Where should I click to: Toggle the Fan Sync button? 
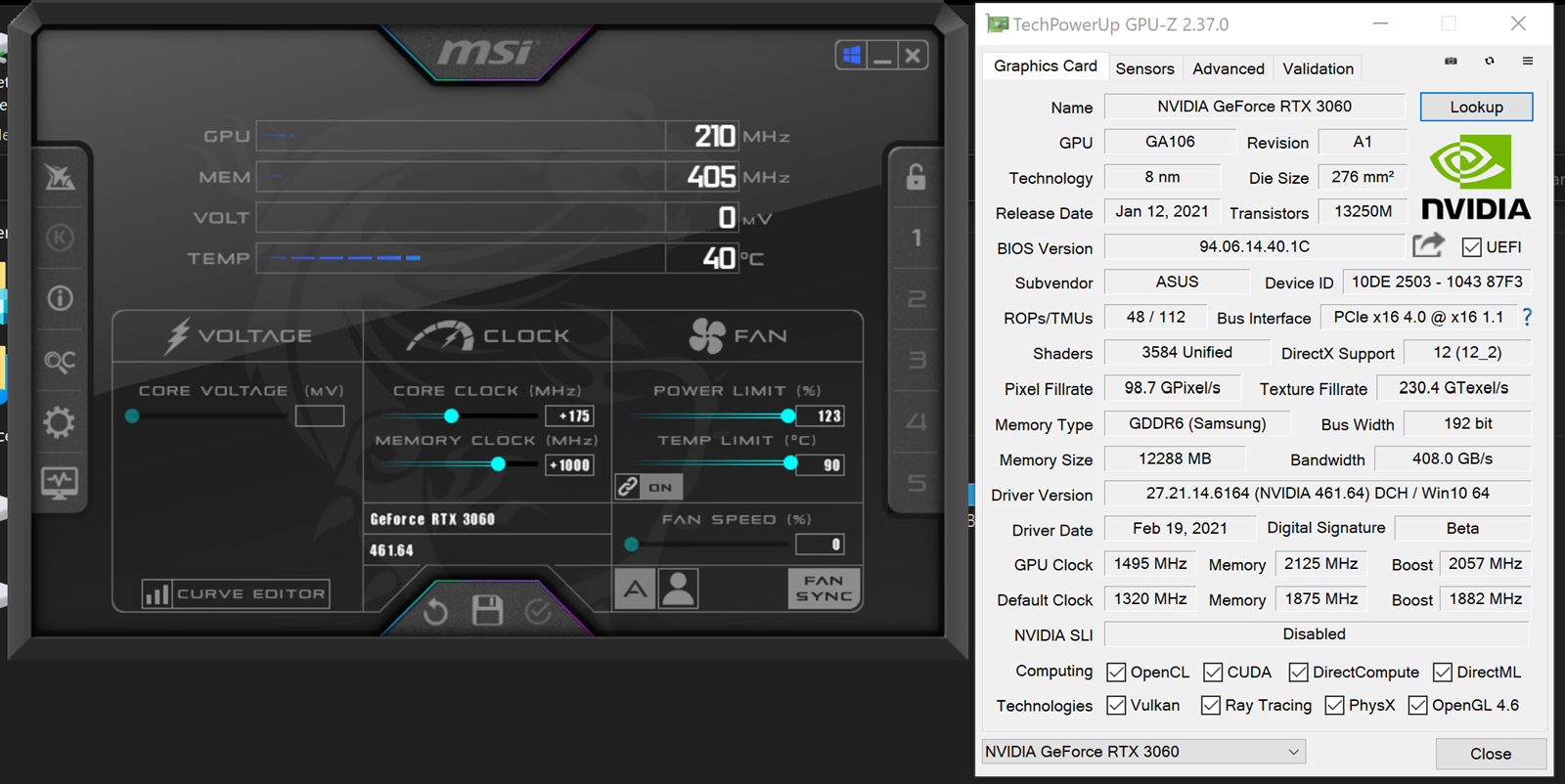click(x=825, y=588)
